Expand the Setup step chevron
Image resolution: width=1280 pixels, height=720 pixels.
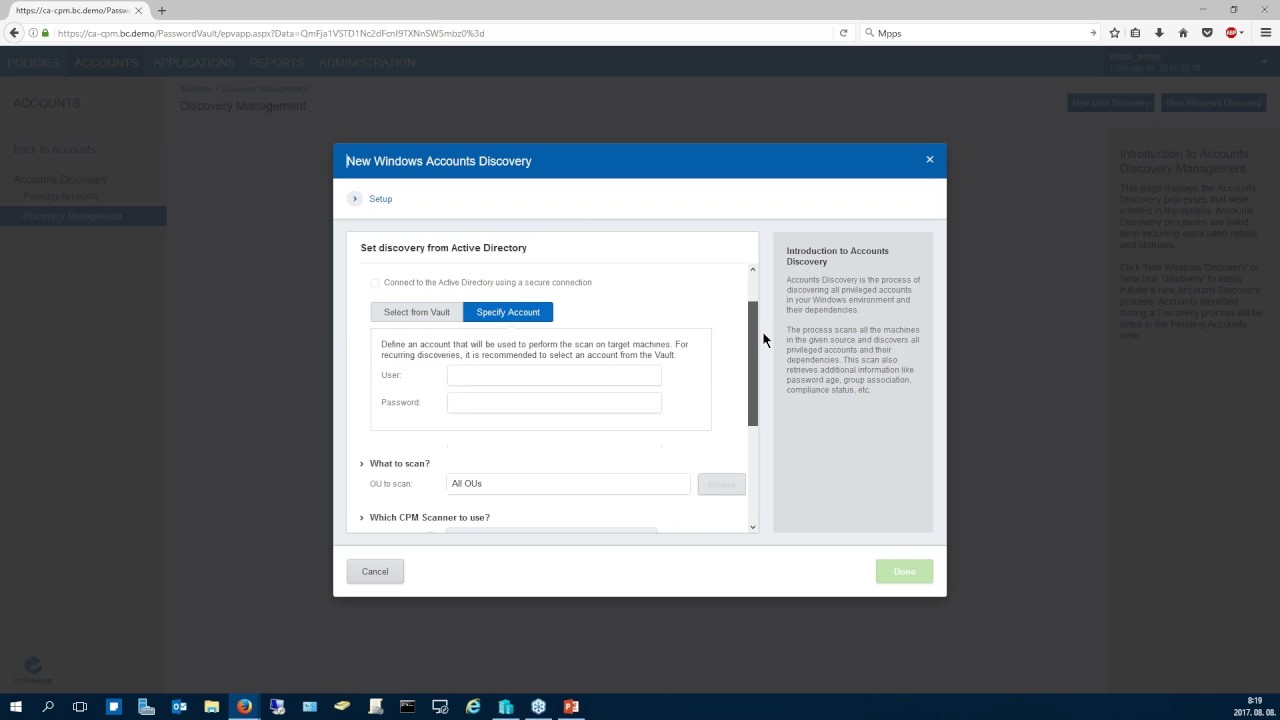354,199
